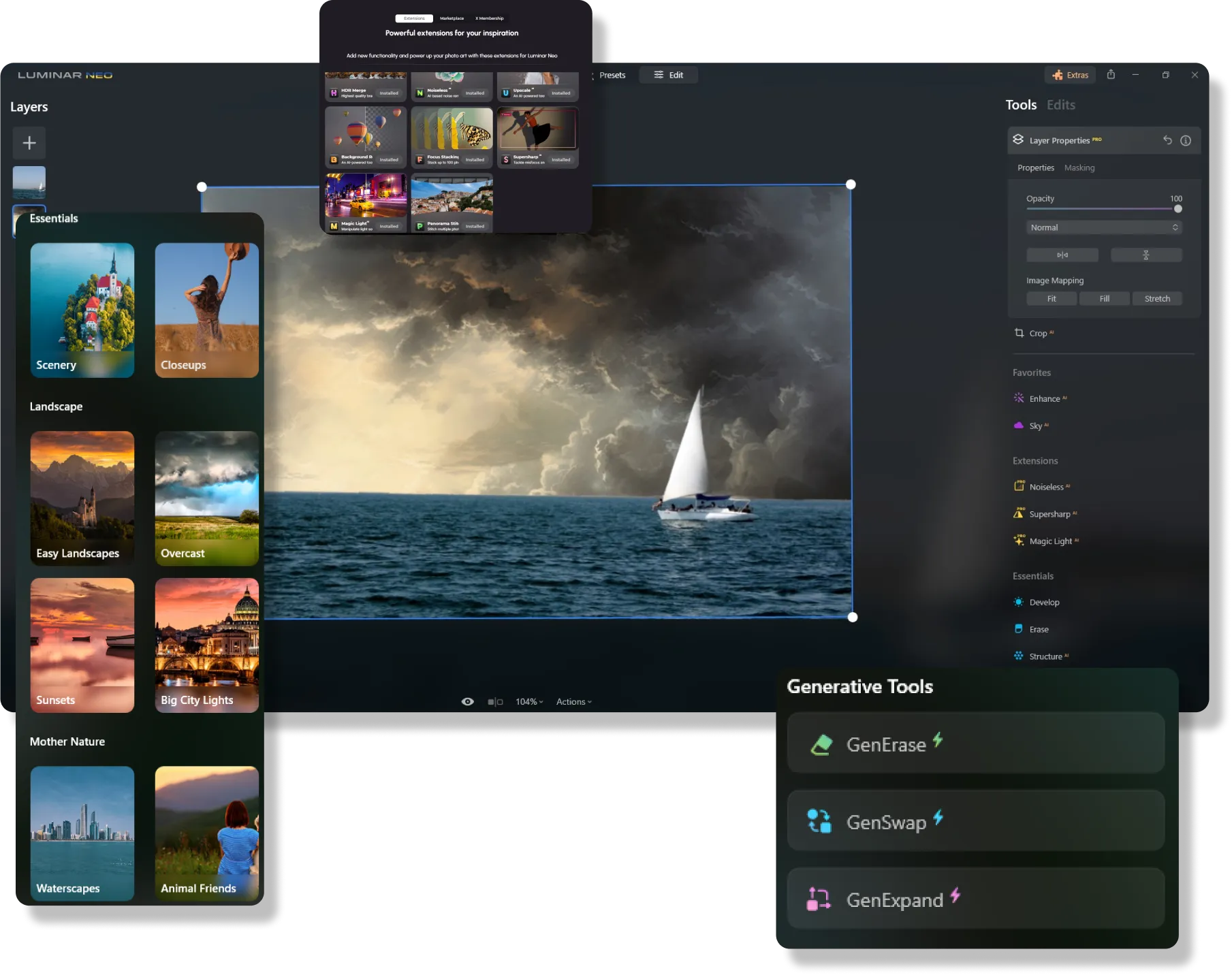Open the Sunsets preset collection
The height and width of the screenshot is (975, 1232).
(x=82, y=645)
